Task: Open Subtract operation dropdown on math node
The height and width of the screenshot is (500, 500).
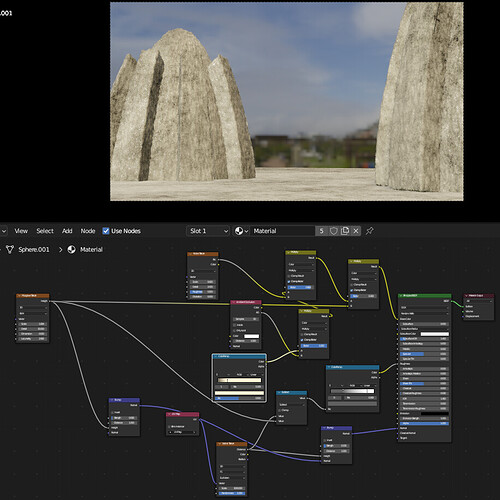Action: 291,405
